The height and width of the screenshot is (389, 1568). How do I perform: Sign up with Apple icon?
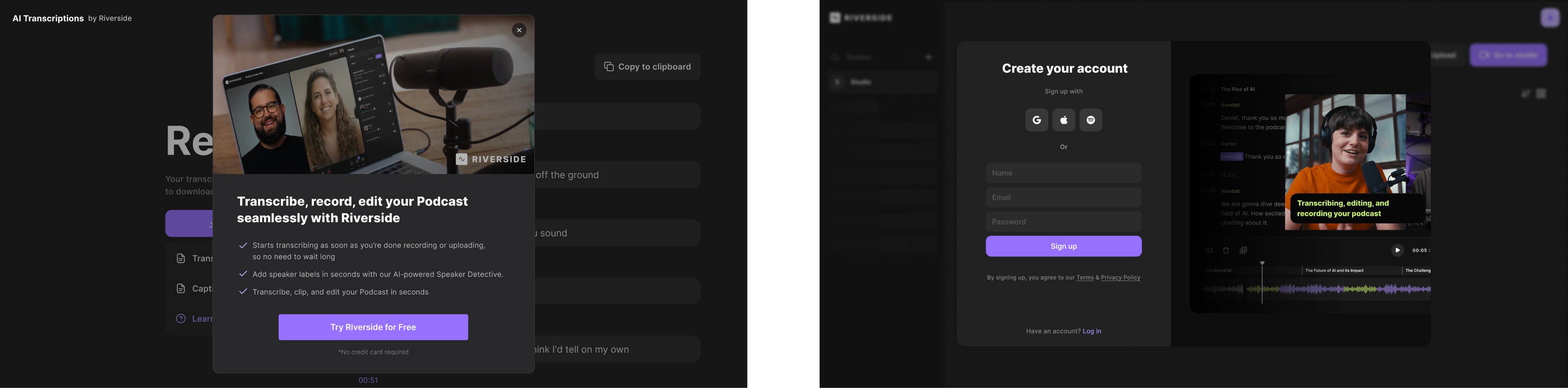pos(1063,120)
